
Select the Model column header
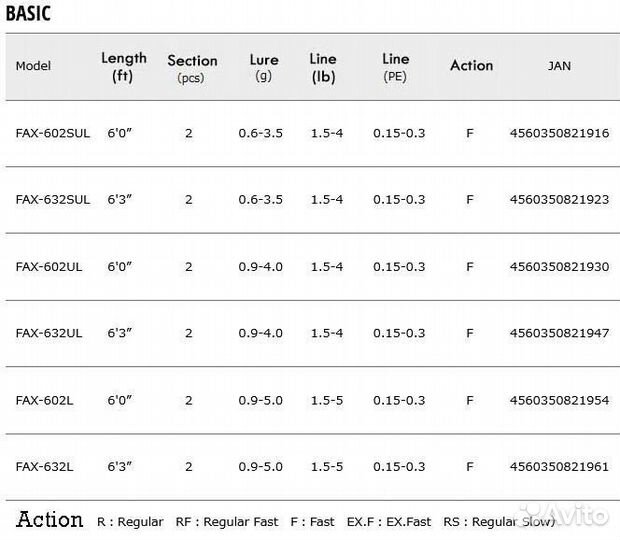click(33, 66)
